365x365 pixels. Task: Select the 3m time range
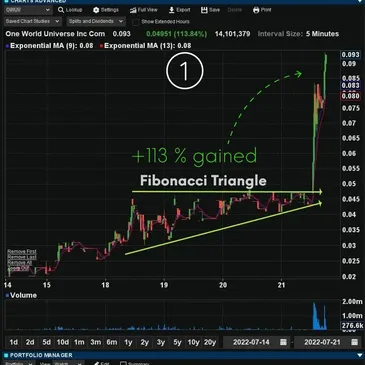[x=95, y=342]
